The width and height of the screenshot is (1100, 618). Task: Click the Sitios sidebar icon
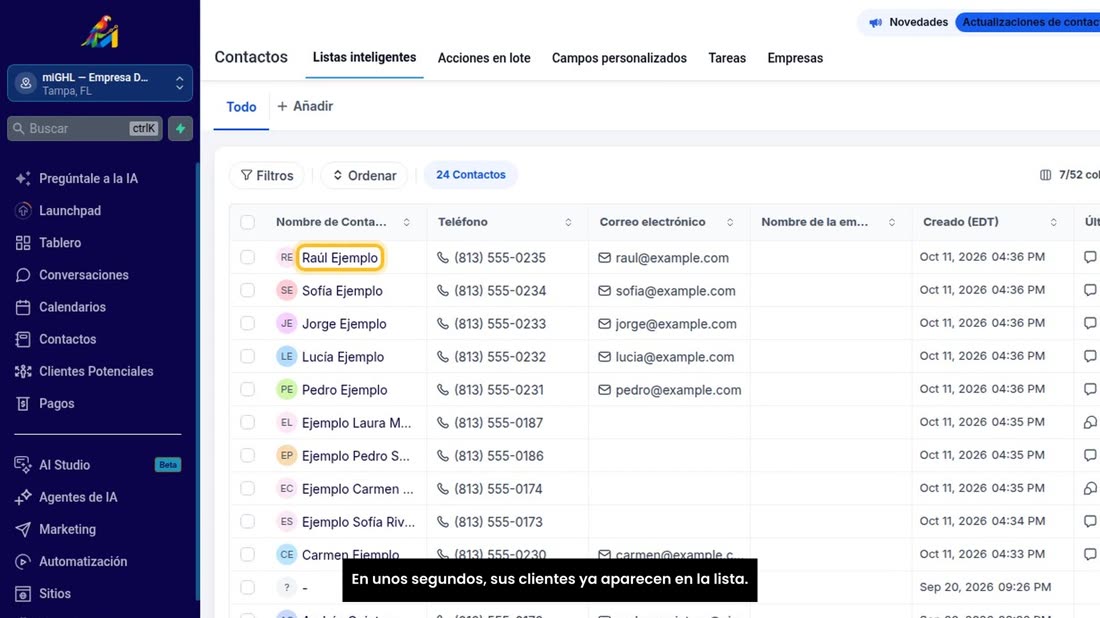23,593
